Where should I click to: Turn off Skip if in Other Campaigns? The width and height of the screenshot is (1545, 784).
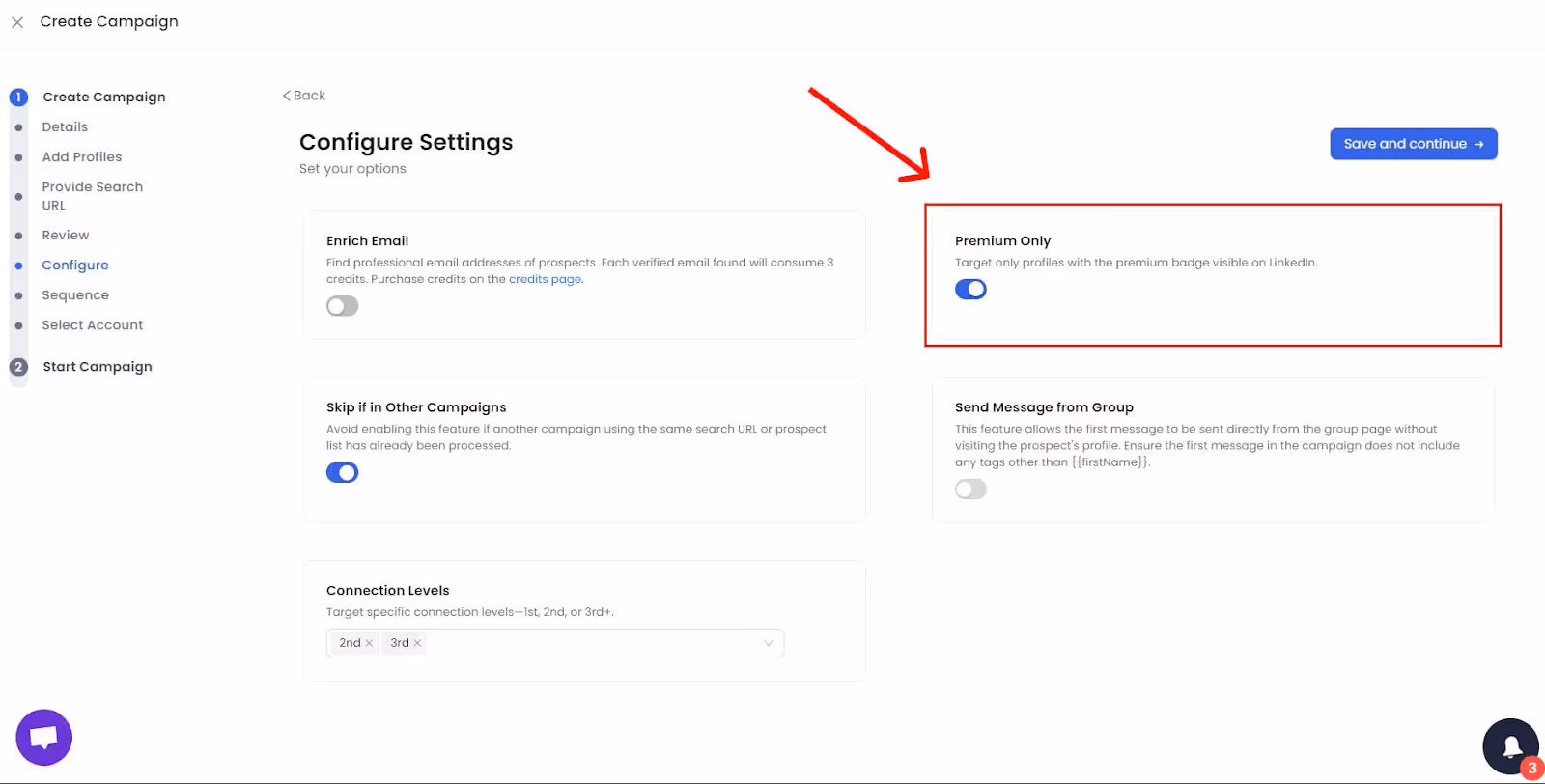[x=342, y=472]
